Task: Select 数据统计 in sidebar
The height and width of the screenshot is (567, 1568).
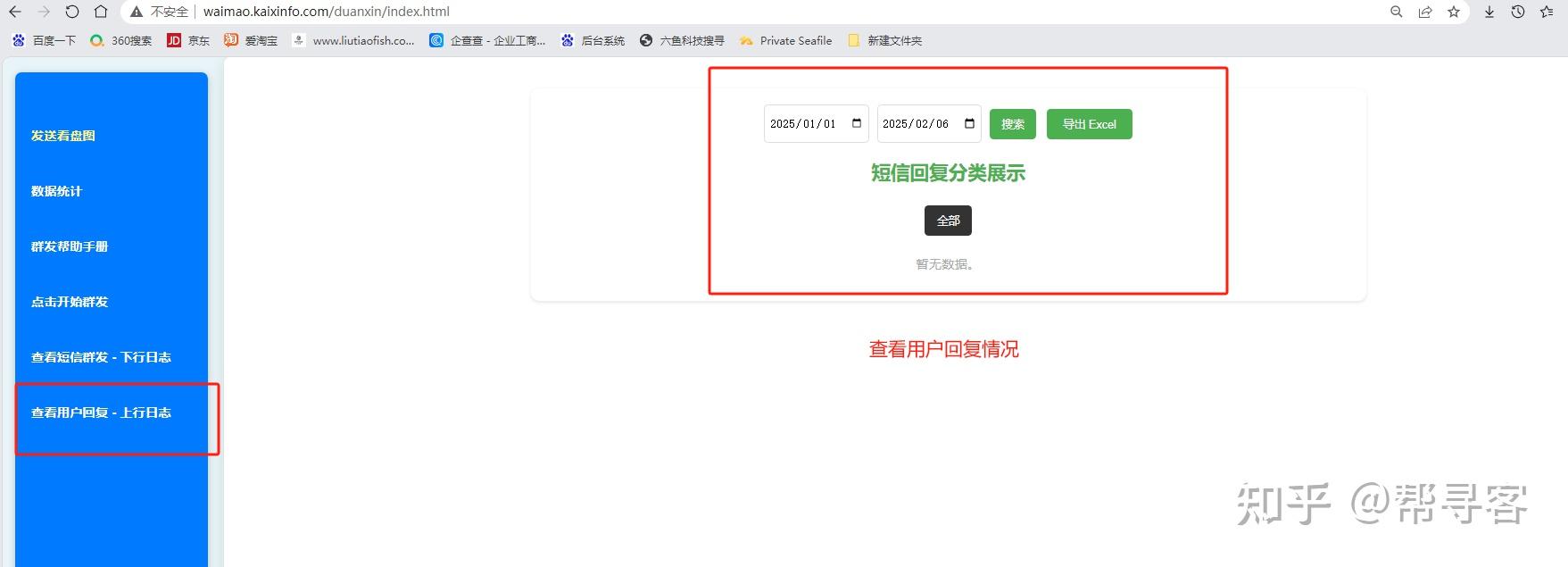Action: [56, 191]
